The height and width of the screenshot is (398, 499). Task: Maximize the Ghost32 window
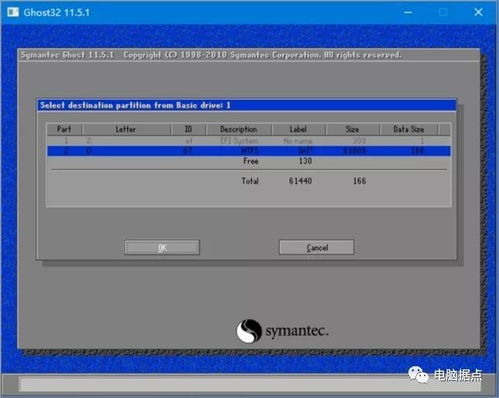[443, 13]
